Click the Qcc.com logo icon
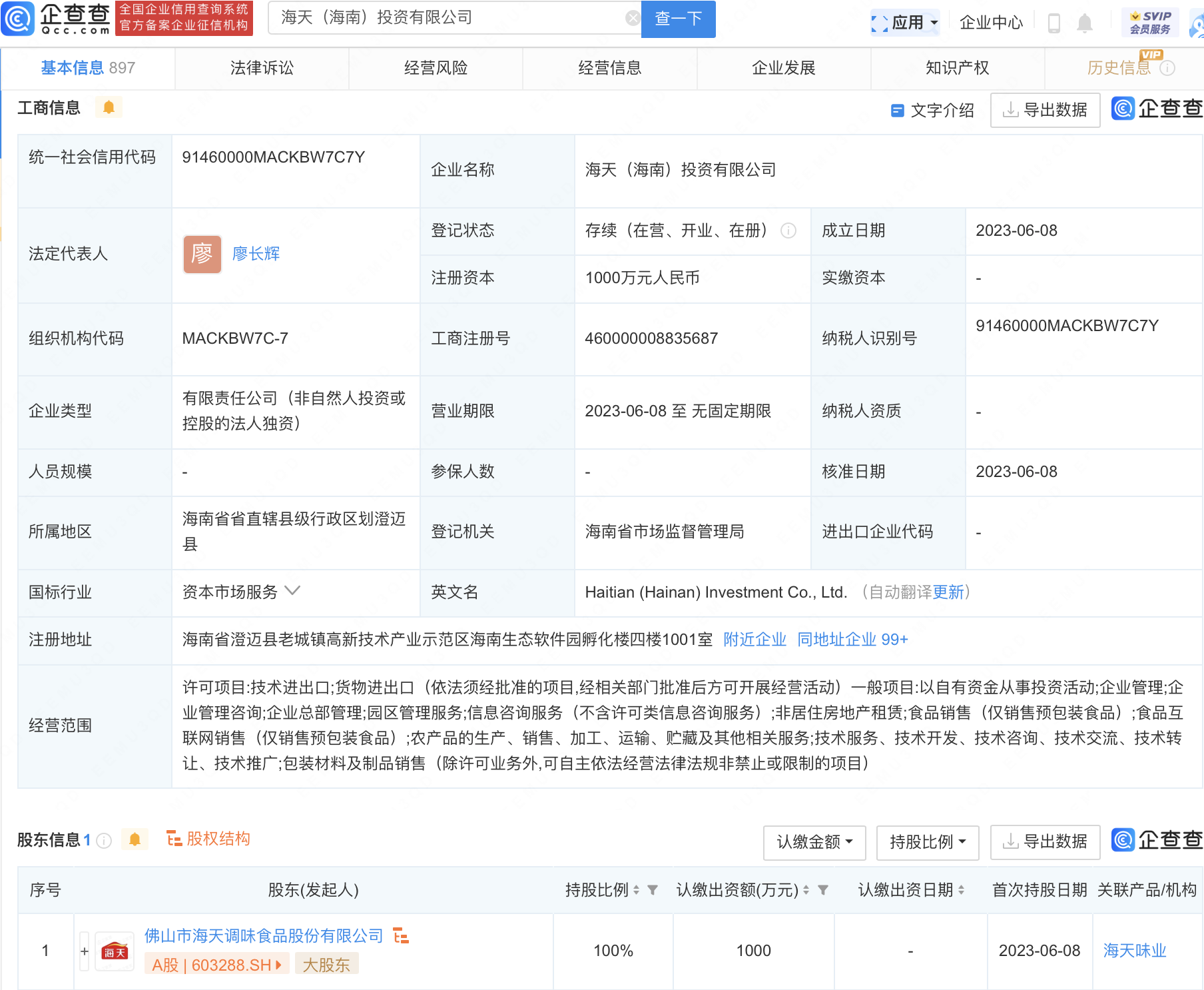The image size is (1204, 990). click(18, 19)
